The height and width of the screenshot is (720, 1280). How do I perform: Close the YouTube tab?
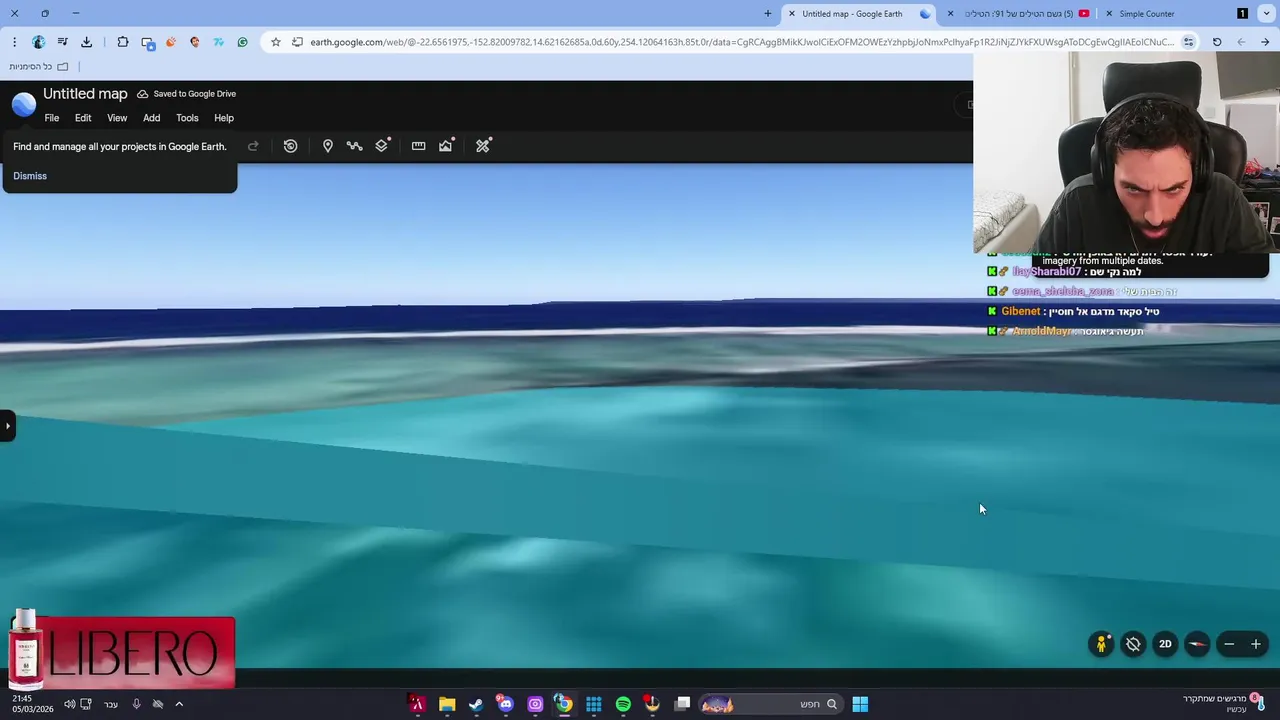click(950, 14)
